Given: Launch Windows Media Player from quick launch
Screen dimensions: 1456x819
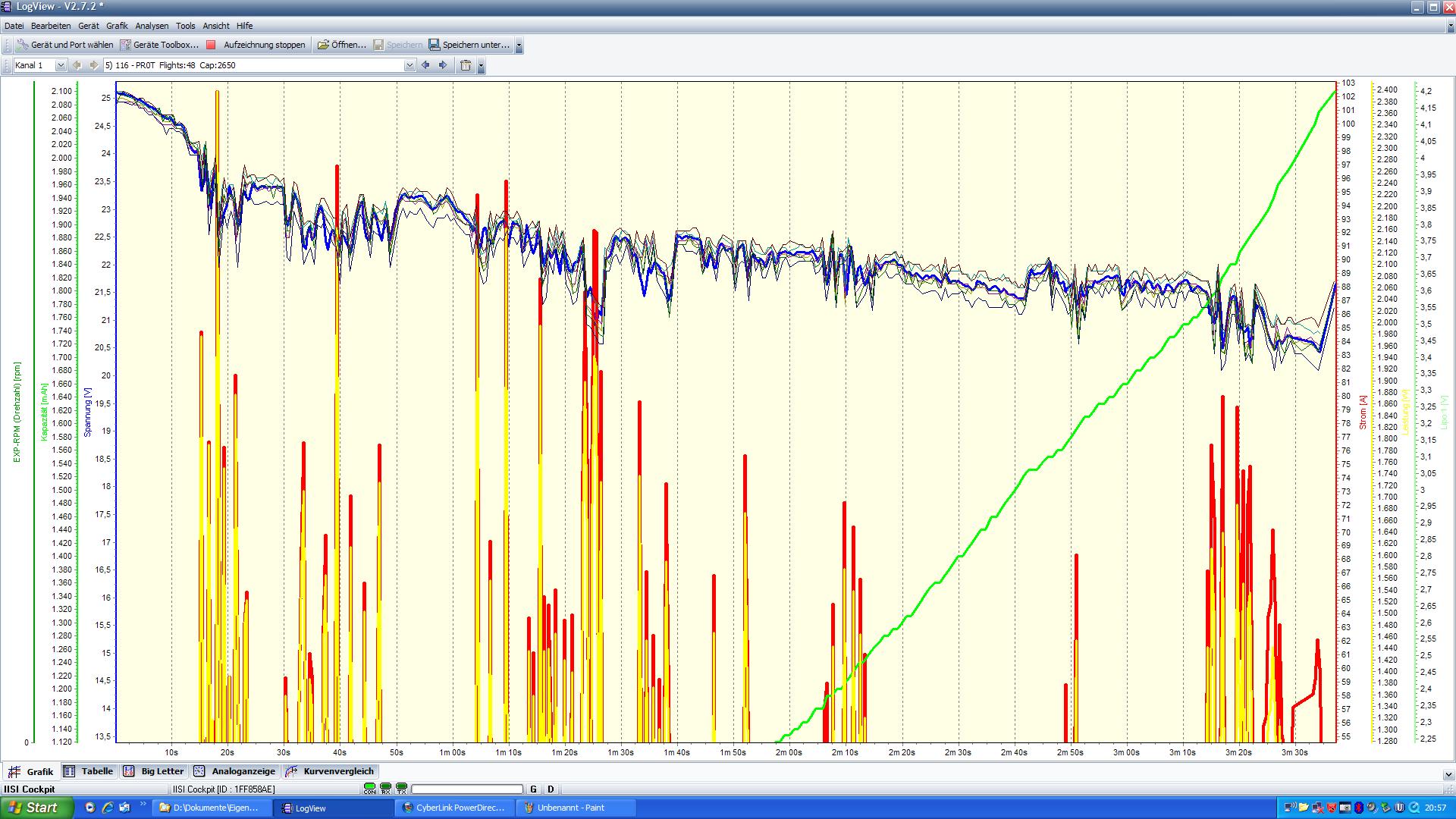Looking at the screenshot, I should 90,808.
